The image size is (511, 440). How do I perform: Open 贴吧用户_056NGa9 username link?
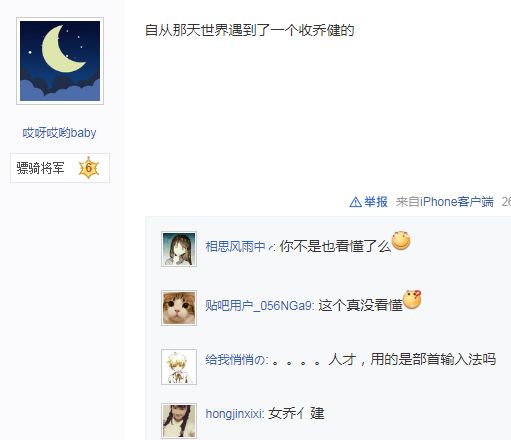(259, 306)
